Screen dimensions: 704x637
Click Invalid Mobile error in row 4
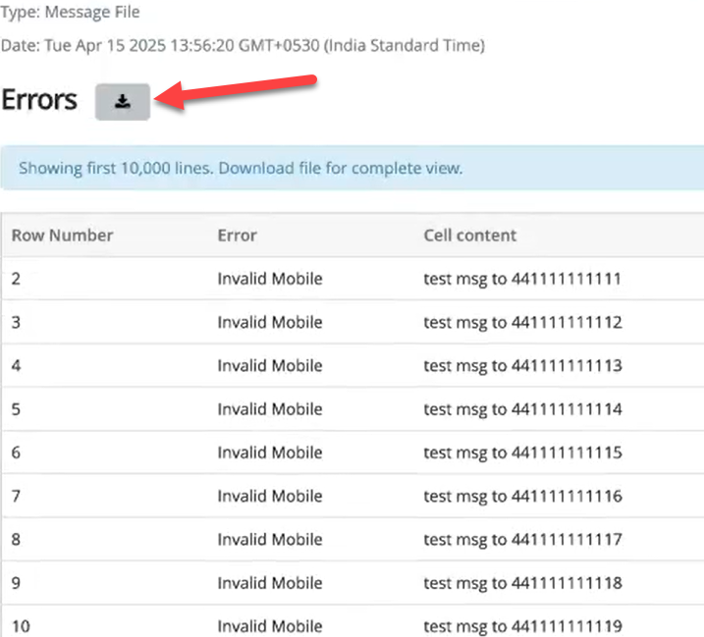pos(270,366)
